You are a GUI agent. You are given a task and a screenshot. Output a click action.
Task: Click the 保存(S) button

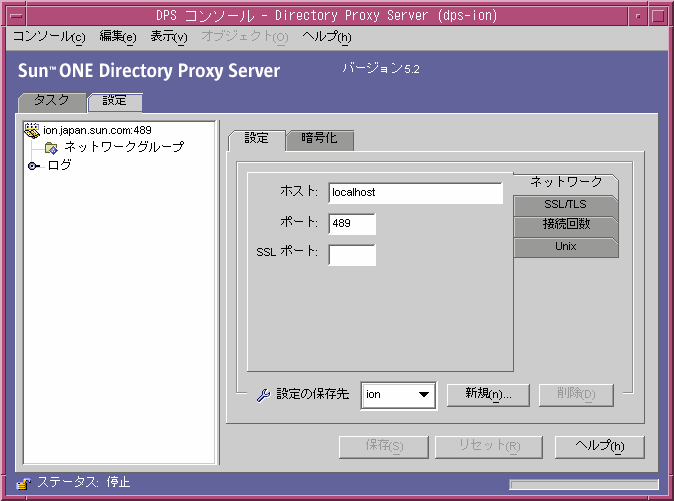tap(384, 447)
